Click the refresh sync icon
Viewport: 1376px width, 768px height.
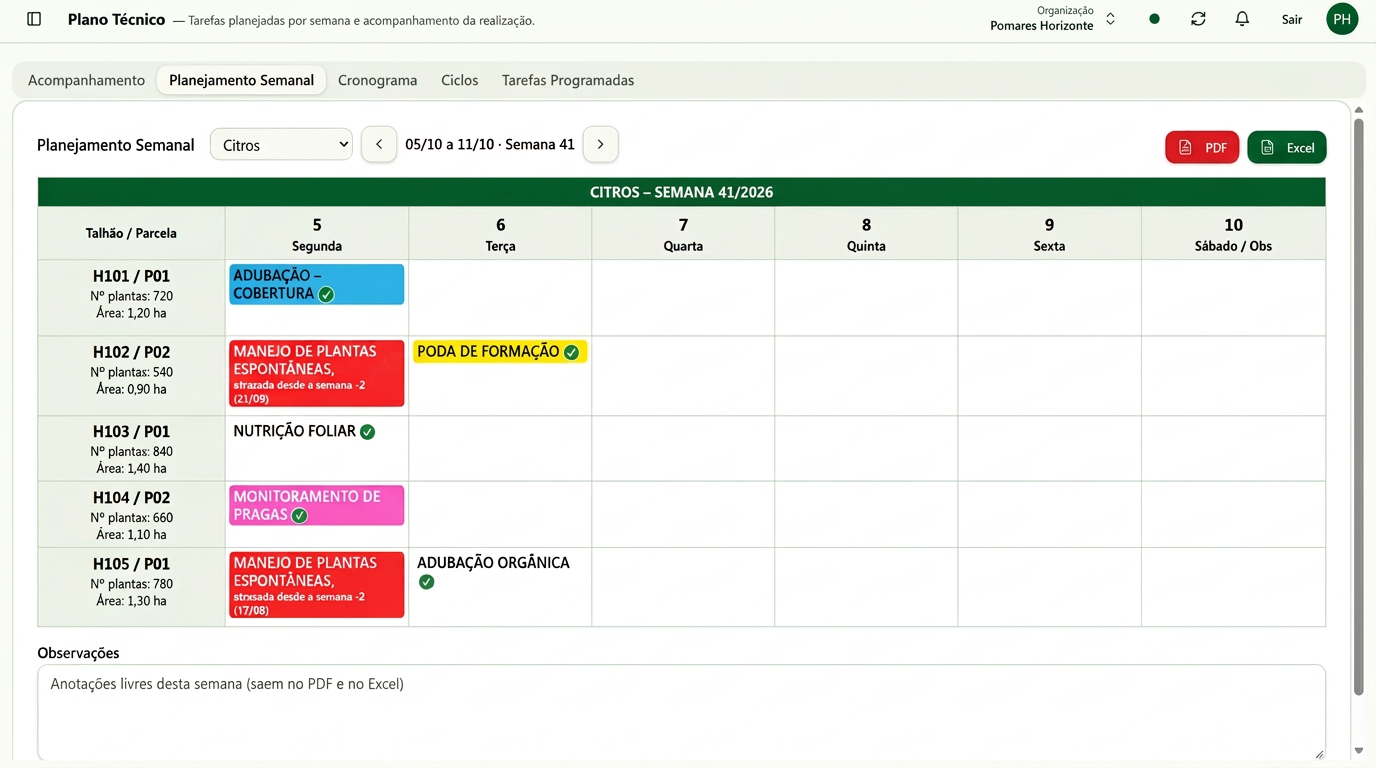tap(1198, 19)
